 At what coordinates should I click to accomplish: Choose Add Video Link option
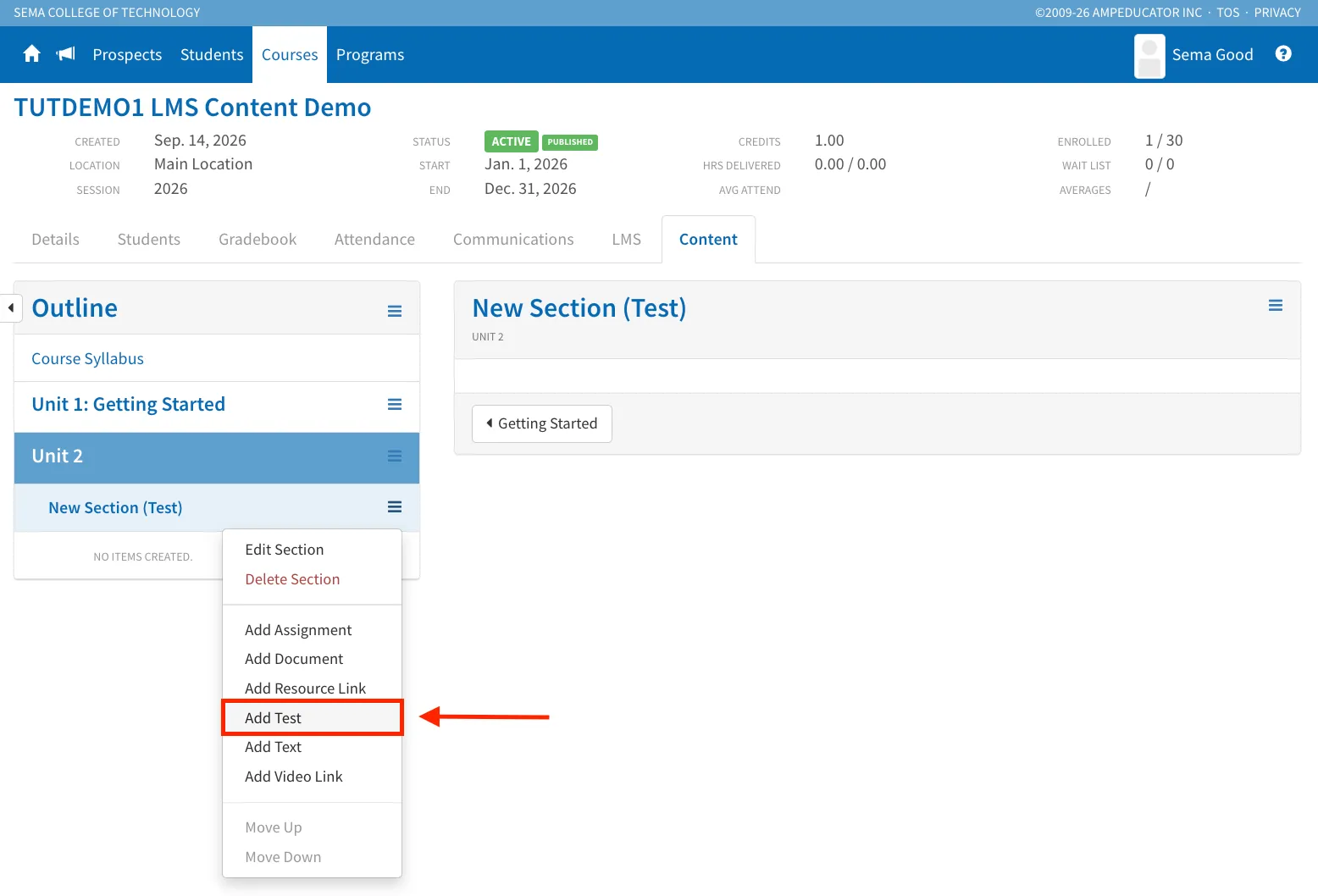tap(294, 777)
